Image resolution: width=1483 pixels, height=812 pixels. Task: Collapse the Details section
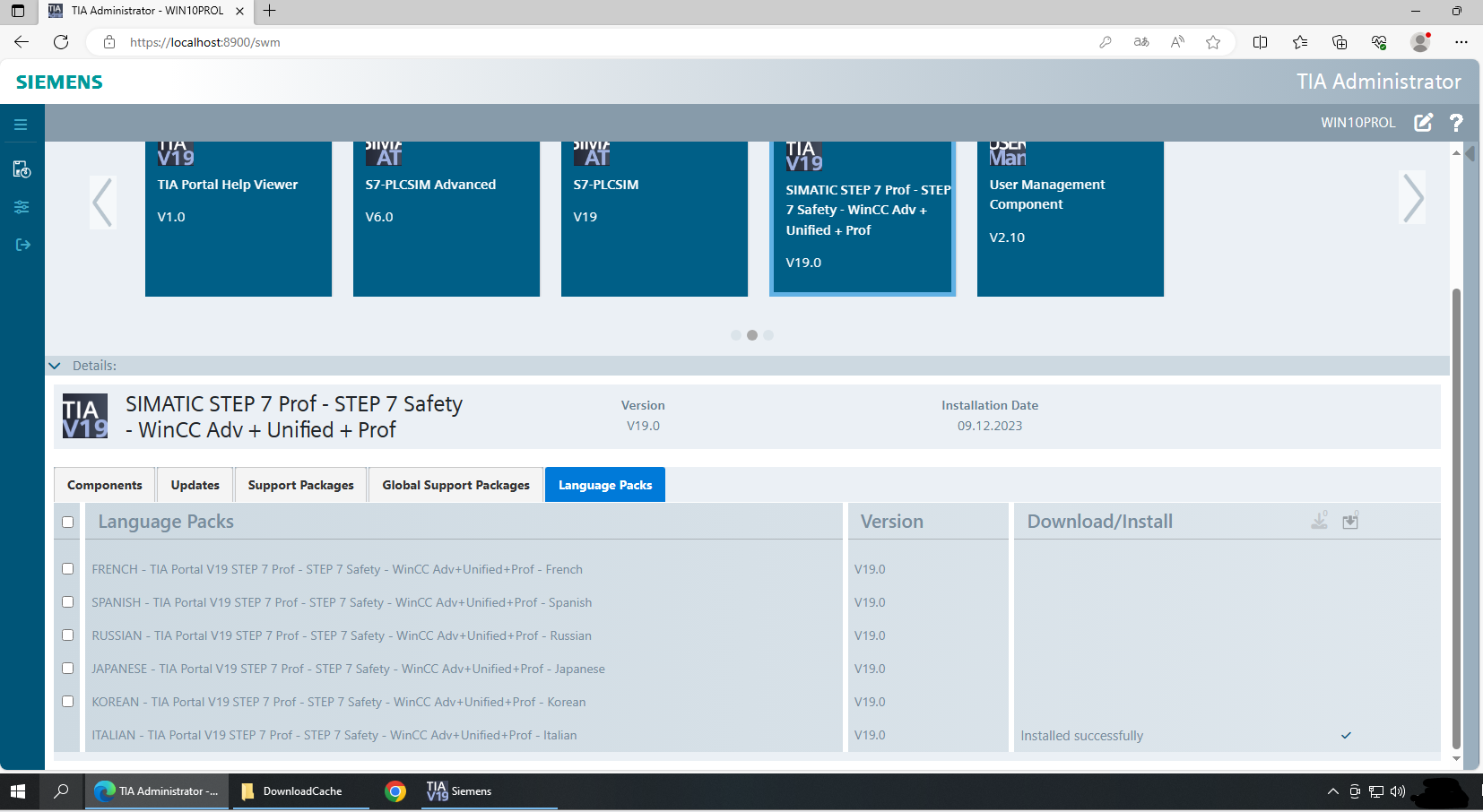pyautogui.click(x=55, y=366)
